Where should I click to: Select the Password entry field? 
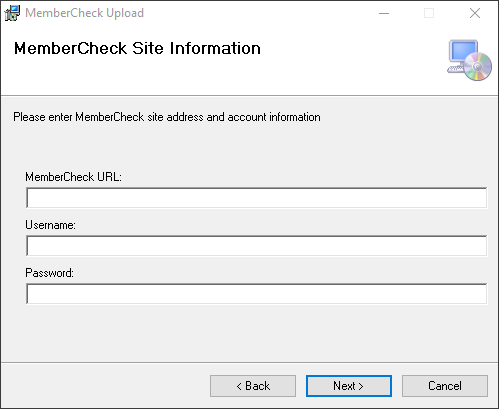point(256,294)
